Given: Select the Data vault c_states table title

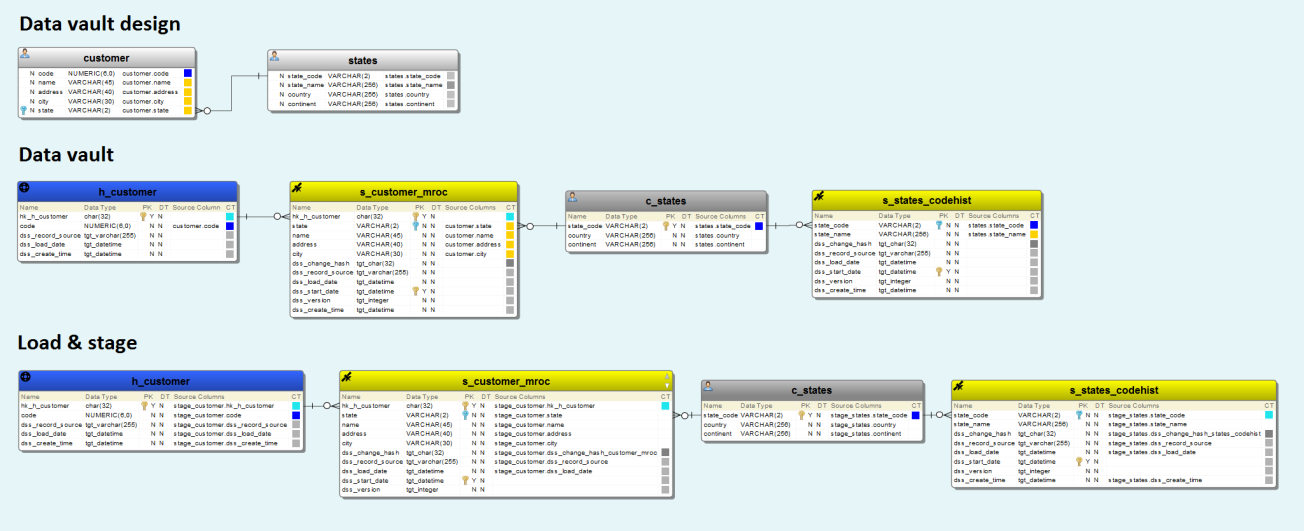Looking at the screenshot, I should [666, 201].
